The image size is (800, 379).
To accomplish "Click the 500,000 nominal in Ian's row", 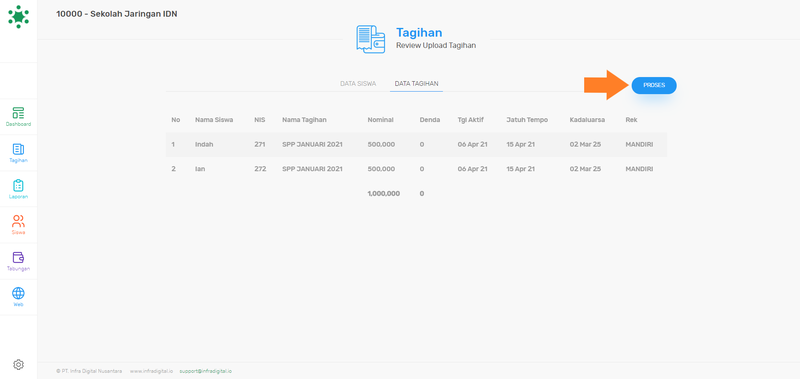I will 381,169.
